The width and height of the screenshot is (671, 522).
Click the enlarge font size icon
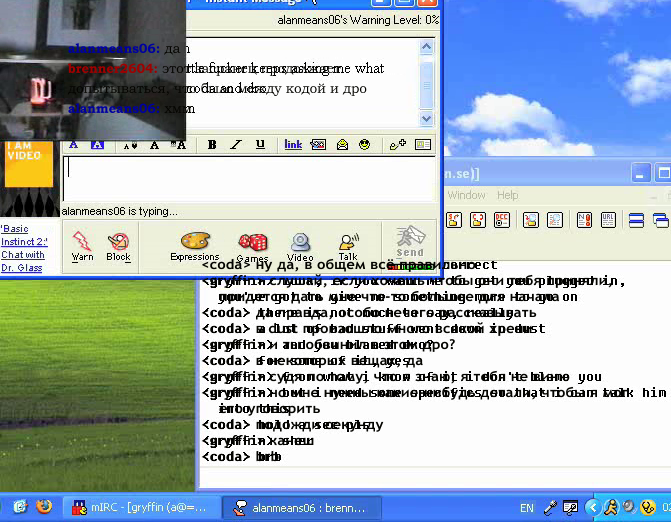coord(178,145)
